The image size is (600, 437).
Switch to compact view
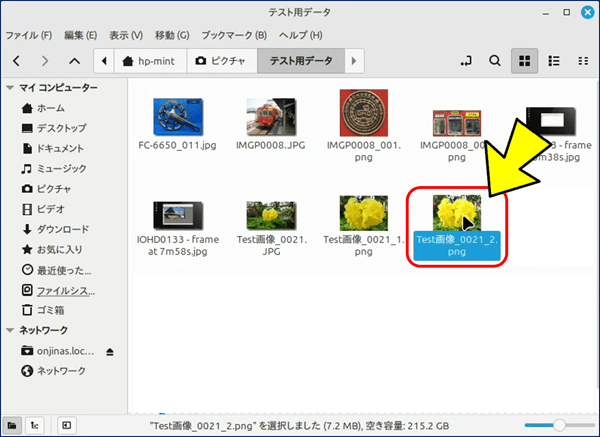tap(581, 61)
